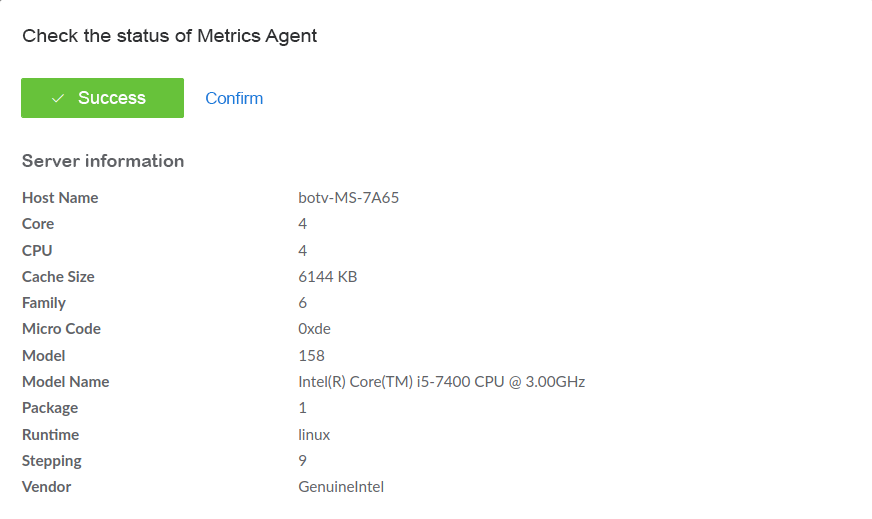Select the host name value botv-MS-7A65
The height and width of the screenshot is (519, 872).
point(349,198)
